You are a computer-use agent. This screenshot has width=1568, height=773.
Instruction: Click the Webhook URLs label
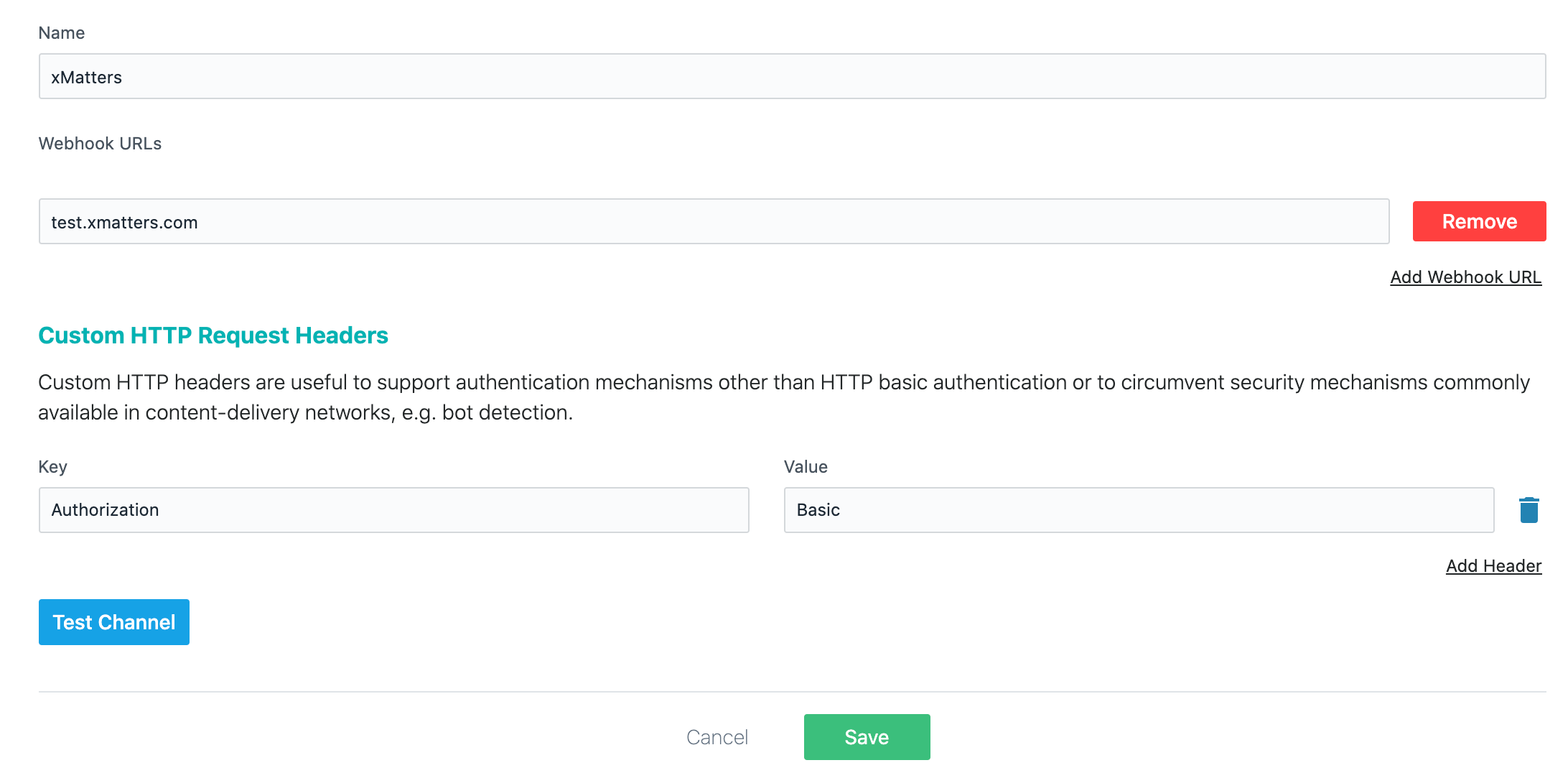tap(100, 144)
